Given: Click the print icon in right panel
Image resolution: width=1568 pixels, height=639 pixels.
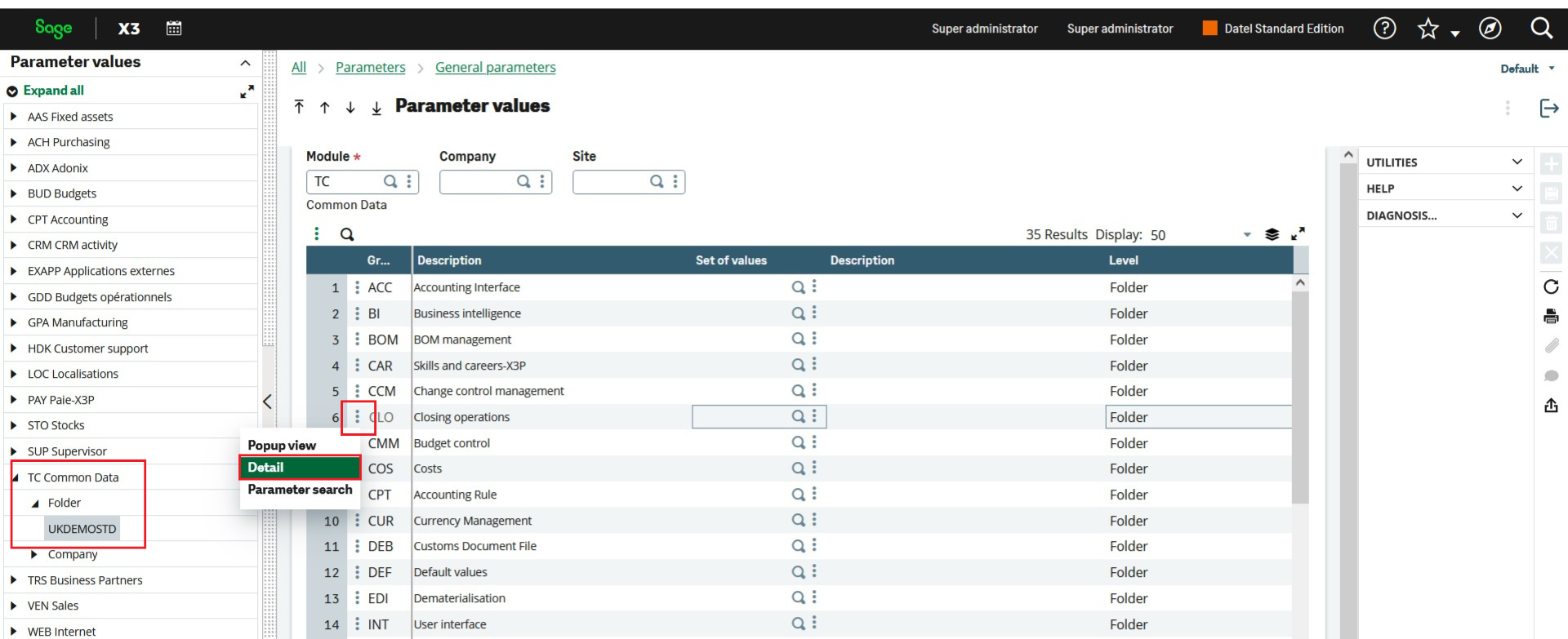Looking at the screenshot, I should pos(1551,317).
